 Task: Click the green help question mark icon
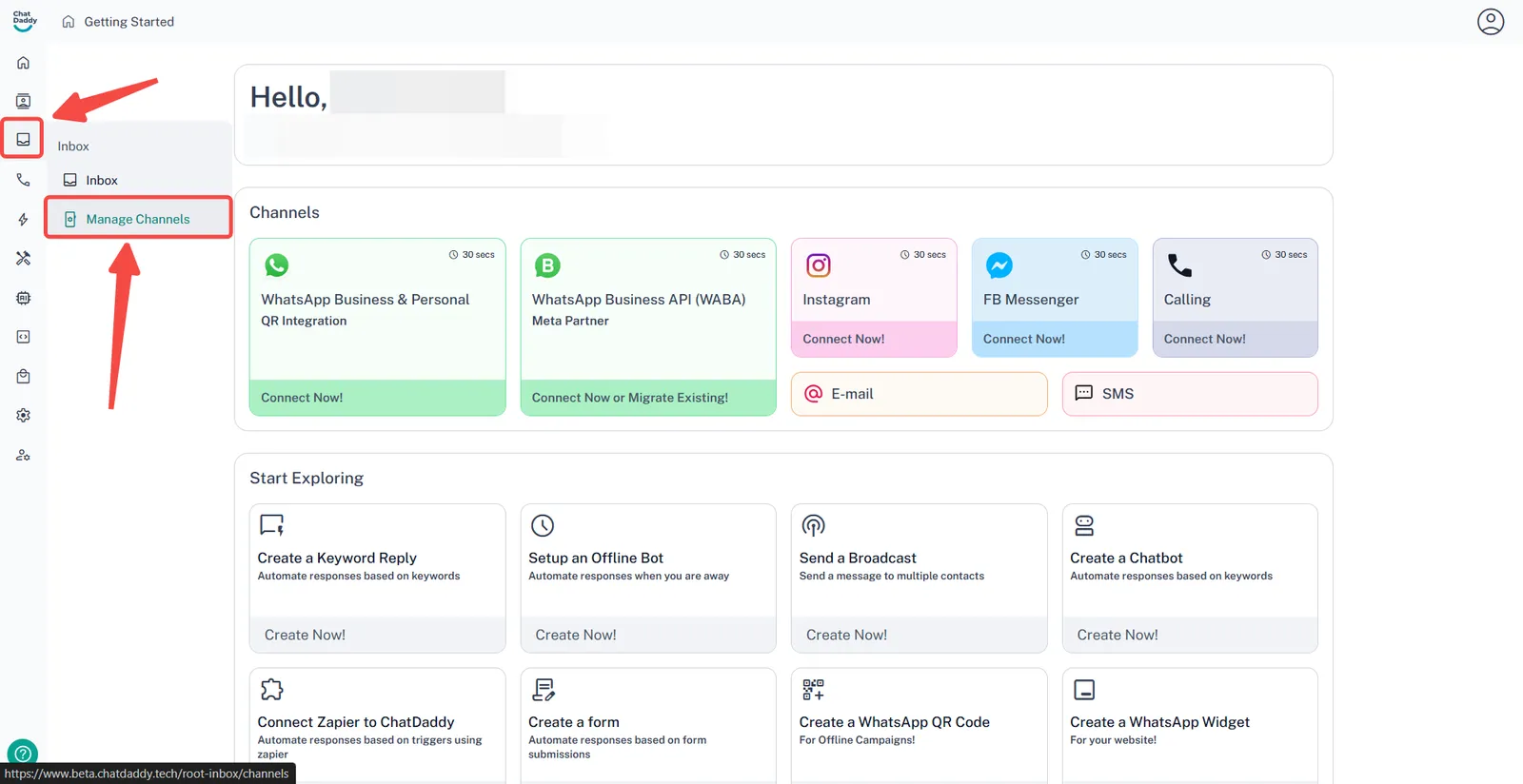[x=23, y=753]
